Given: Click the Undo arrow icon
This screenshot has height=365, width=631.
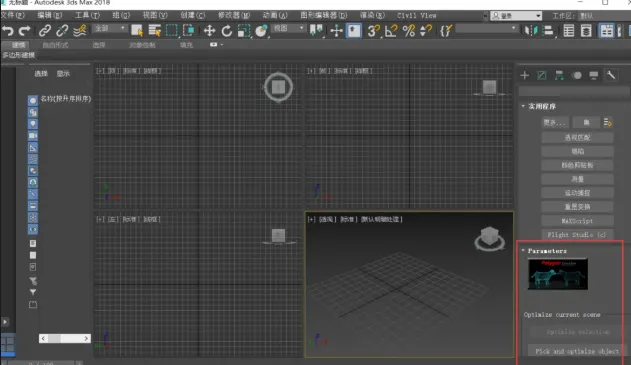Looking at the screenshot, I should [x=8, y=31].
